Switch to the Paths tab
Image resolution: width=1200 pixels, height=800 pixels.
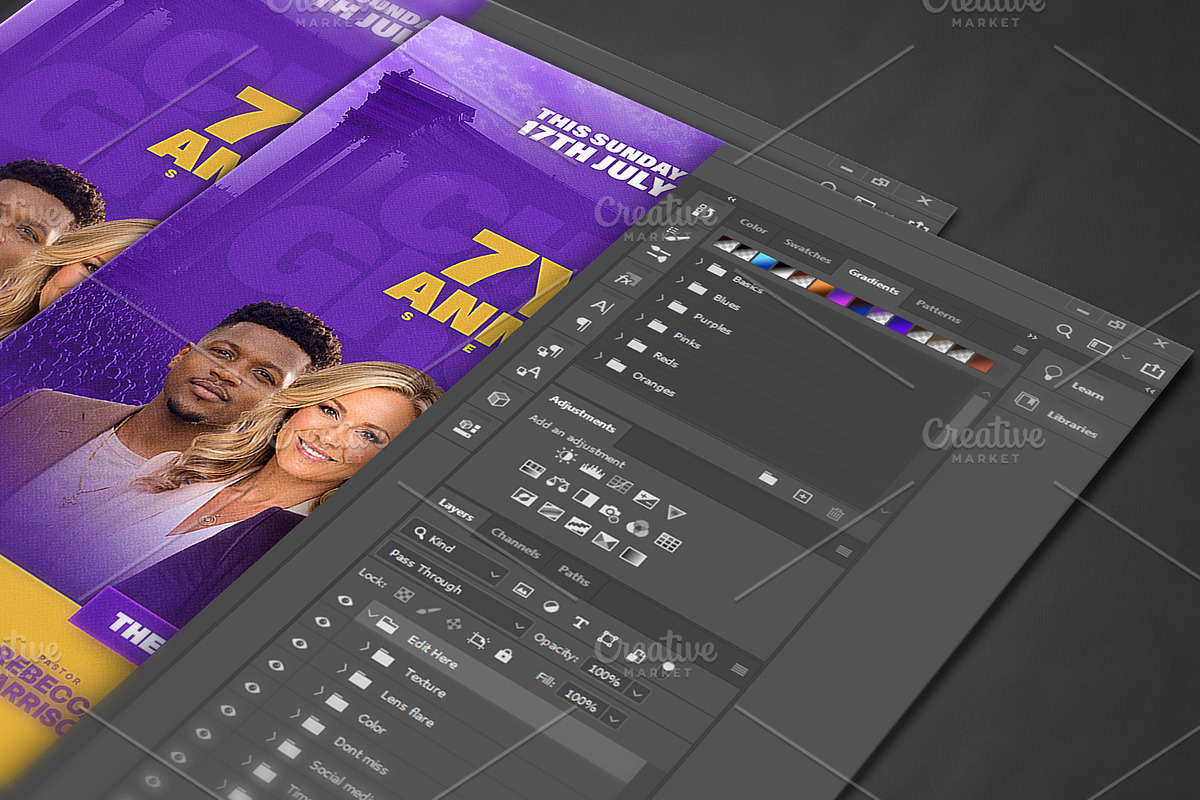[574, 577]
